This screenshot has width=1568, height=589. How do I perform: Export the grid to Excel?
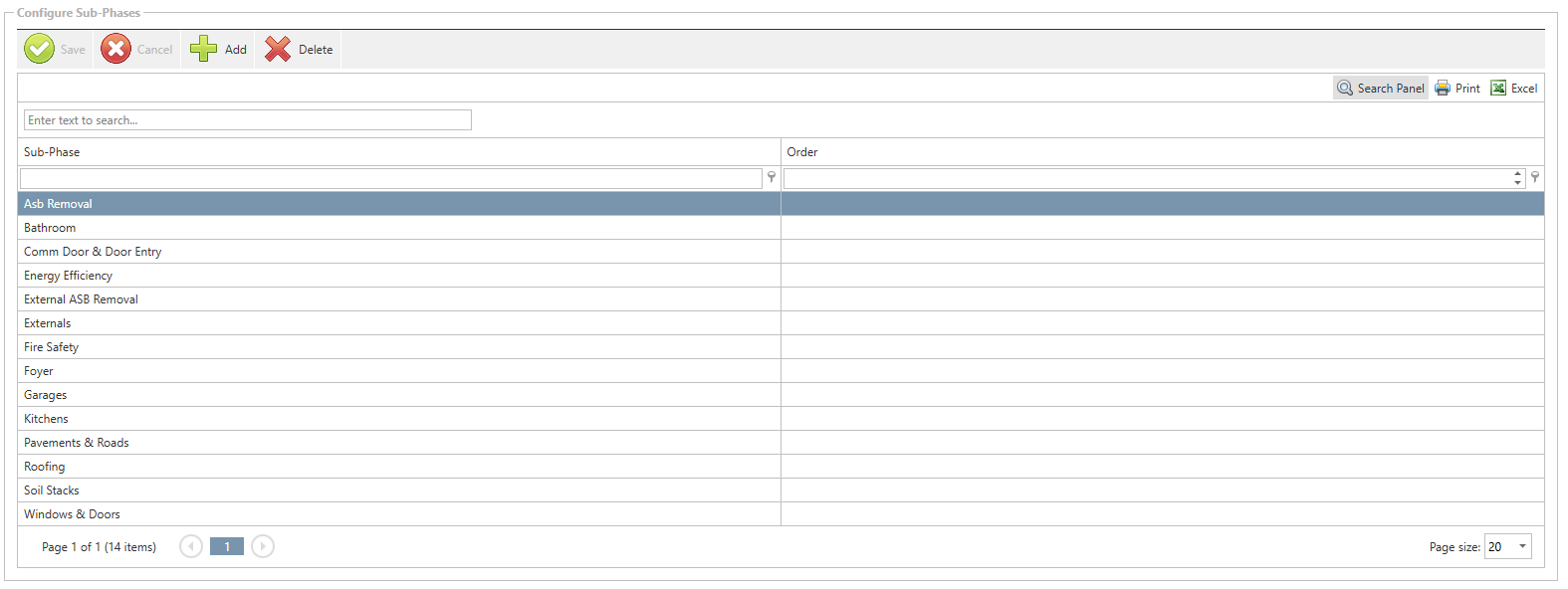1513,89
